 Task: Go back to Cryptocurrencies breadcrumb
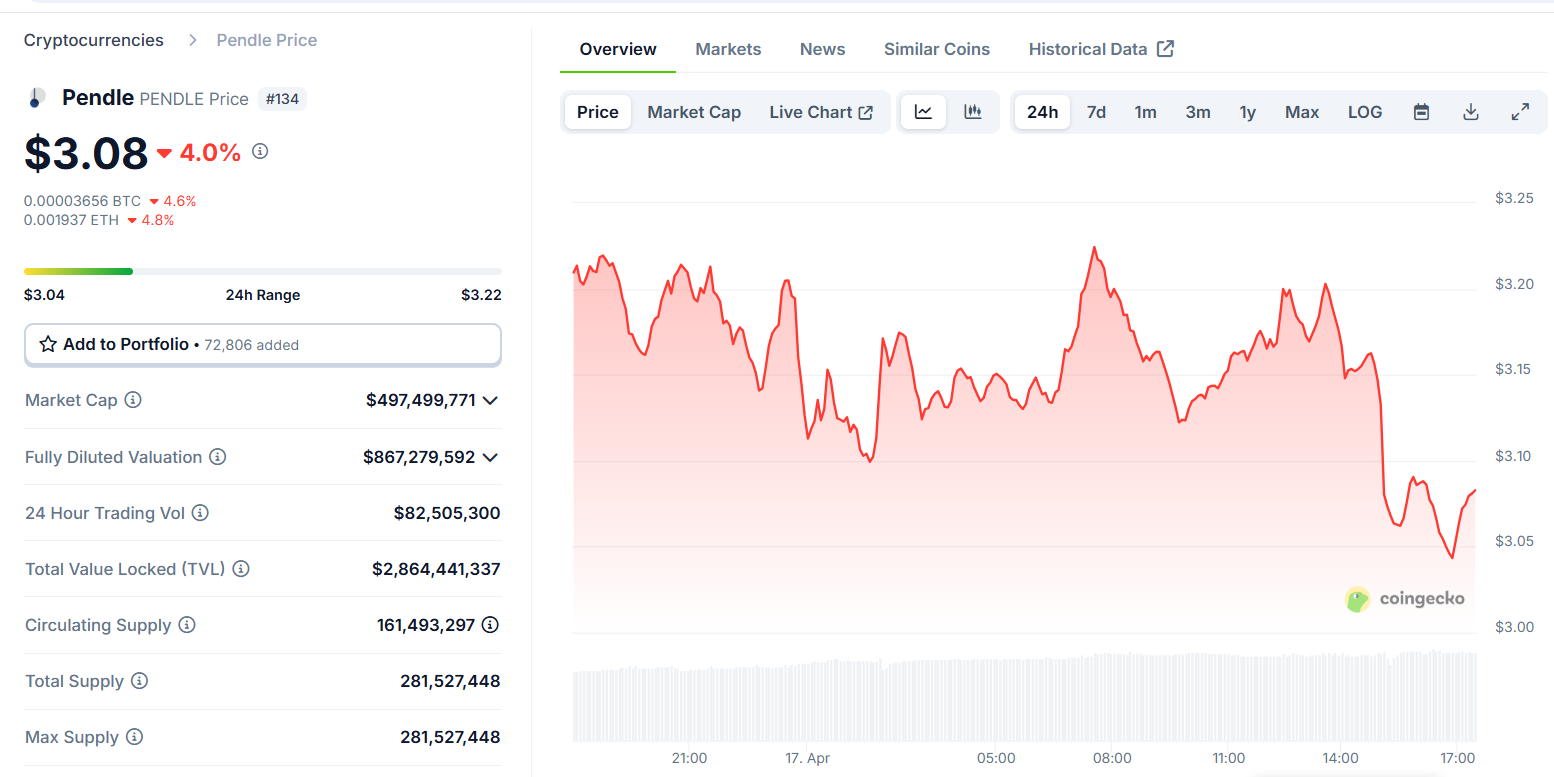pyautogui.click(x=93, y=39)
